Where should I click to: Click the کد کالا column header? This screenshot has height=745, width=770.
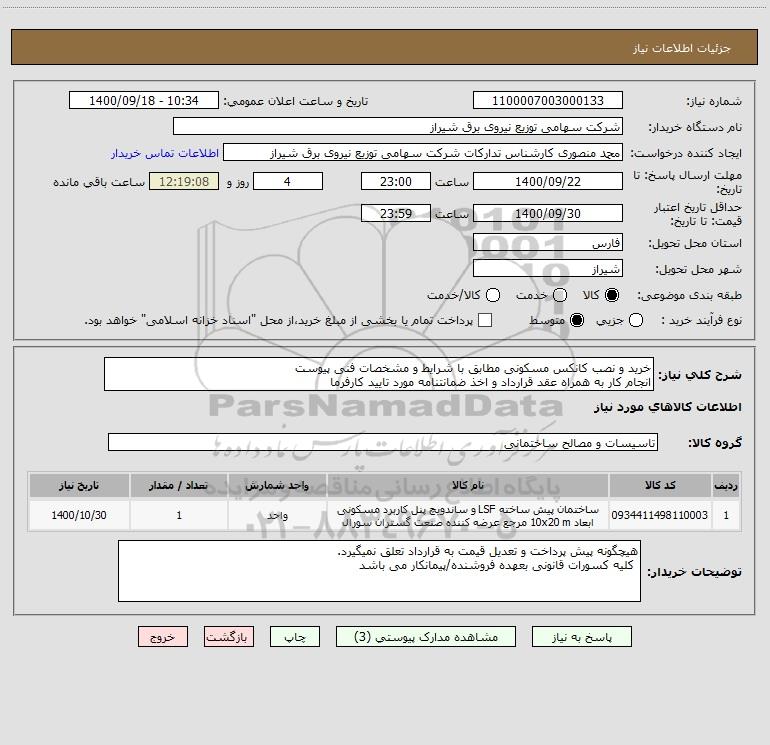click(660, 485)
